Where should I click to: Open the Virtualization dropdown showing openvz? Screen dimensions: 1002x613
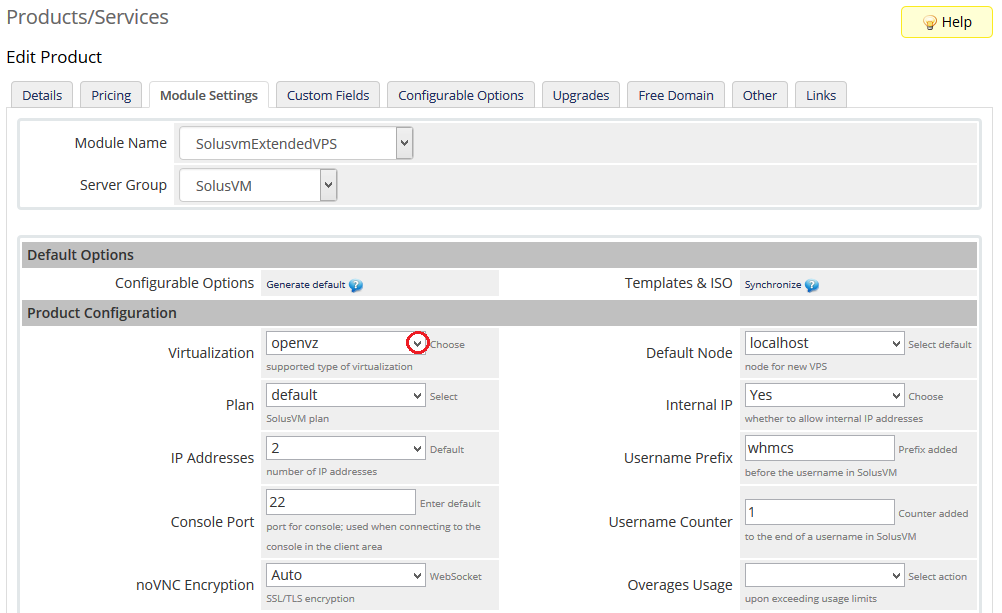tap(346, 343)
